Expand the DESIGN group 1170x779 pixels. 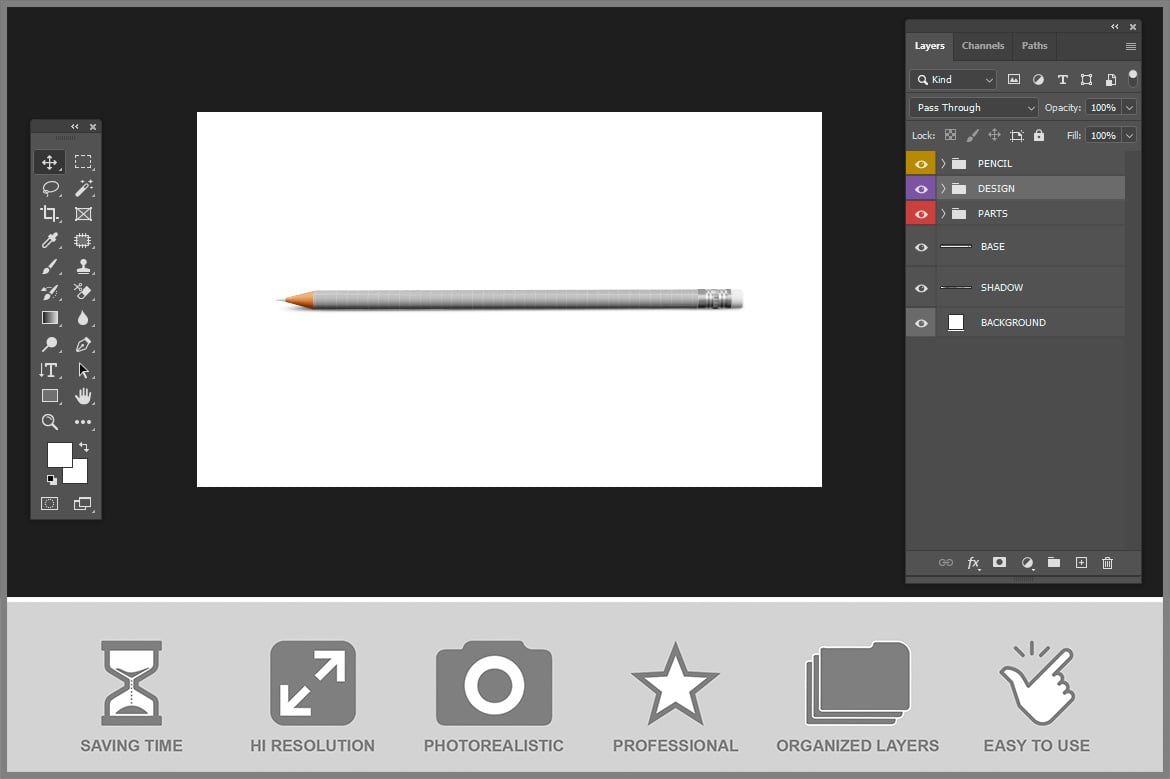(943, 188)
